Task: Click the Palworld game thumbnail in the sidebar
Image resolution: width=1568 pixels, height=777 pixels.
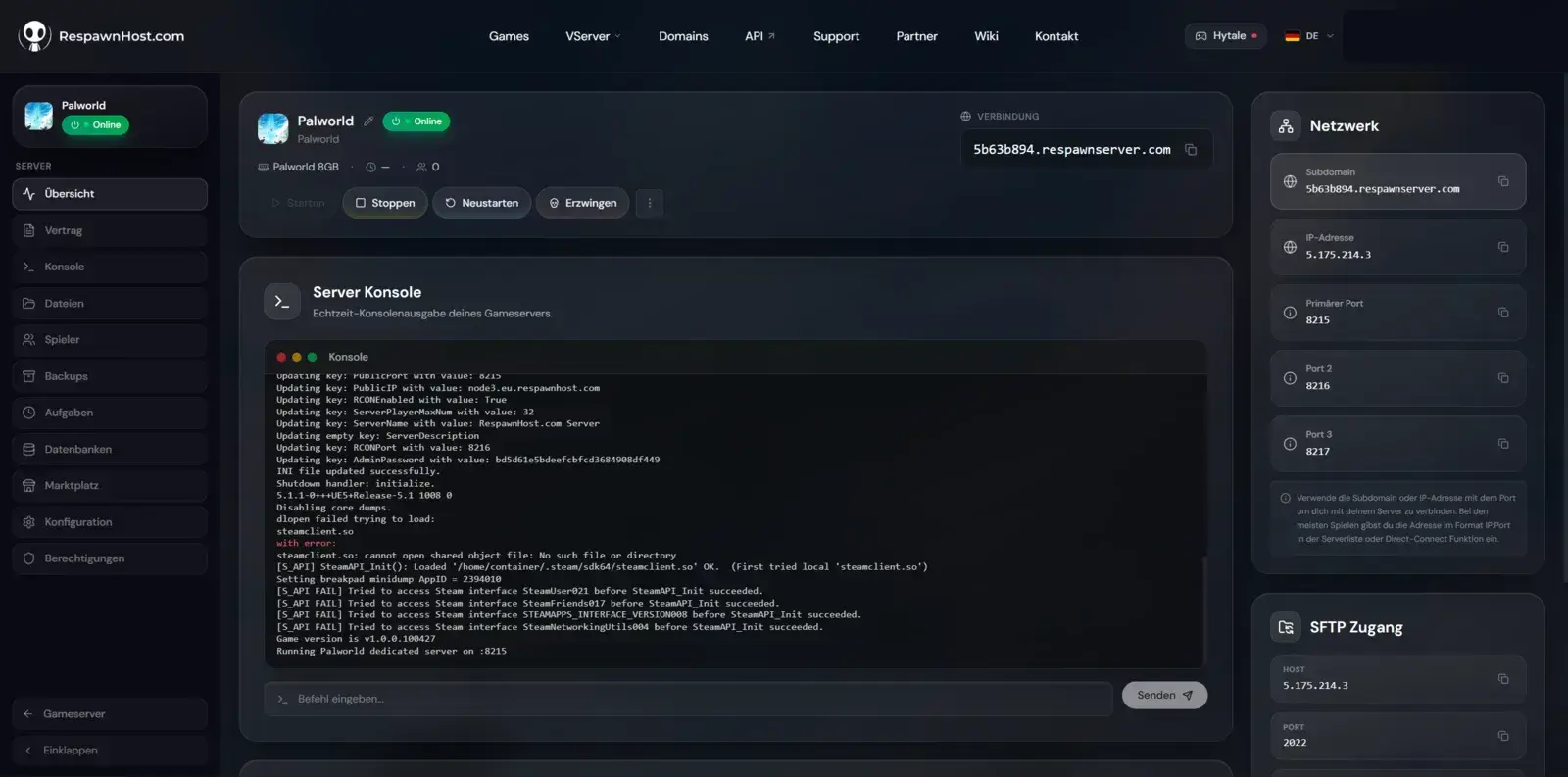Action: coord(39,116)
